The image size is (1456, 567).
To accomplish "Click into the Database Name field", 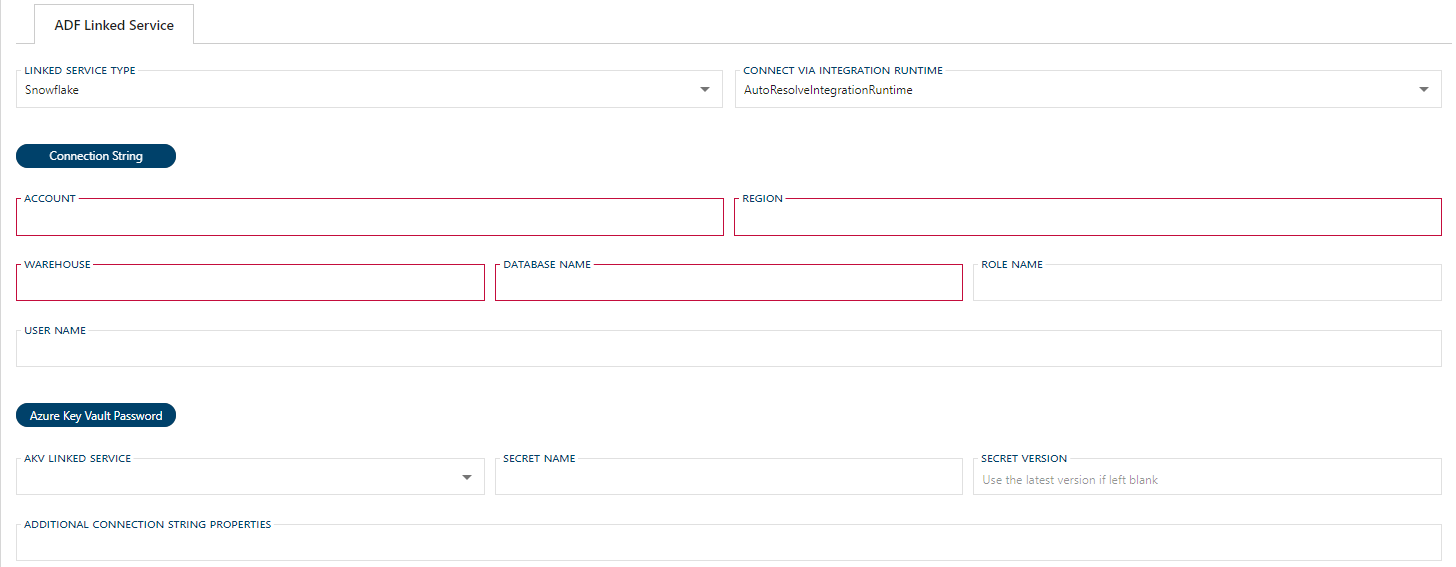I will [x=729, y=283].
